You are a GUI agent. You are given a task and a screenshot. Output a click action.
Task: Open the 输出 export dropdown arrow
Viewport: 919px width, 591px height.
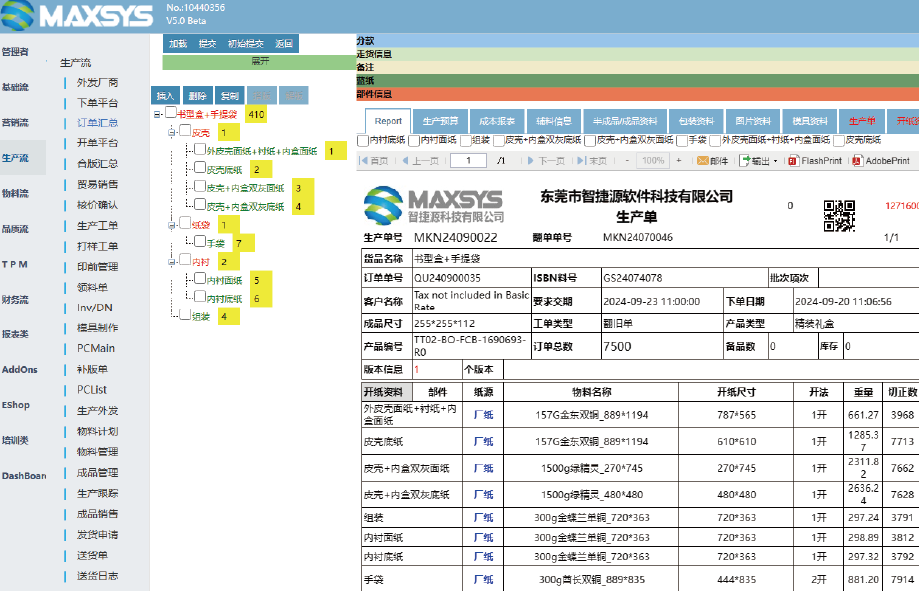point(775,161)
